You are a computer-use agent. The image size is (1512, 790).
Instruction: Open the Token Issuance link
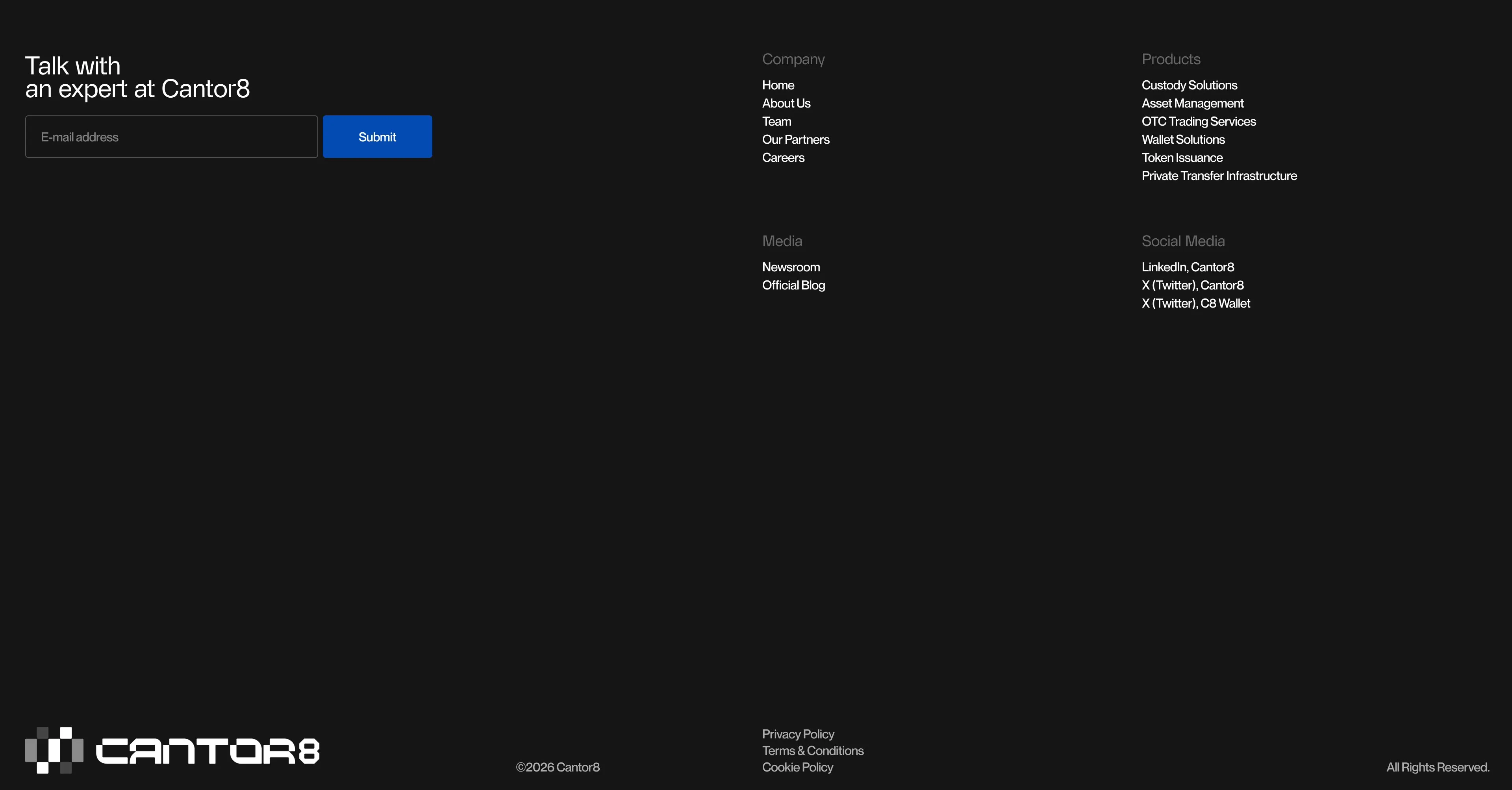tap(1182, 158)
